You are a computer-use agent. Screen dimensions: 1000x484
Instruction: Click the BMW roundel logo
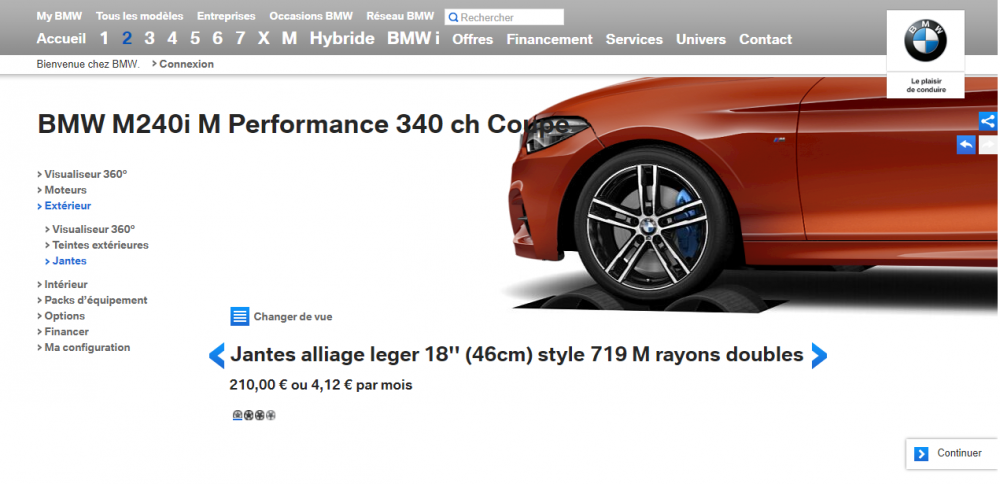click(x=925, y=40)
